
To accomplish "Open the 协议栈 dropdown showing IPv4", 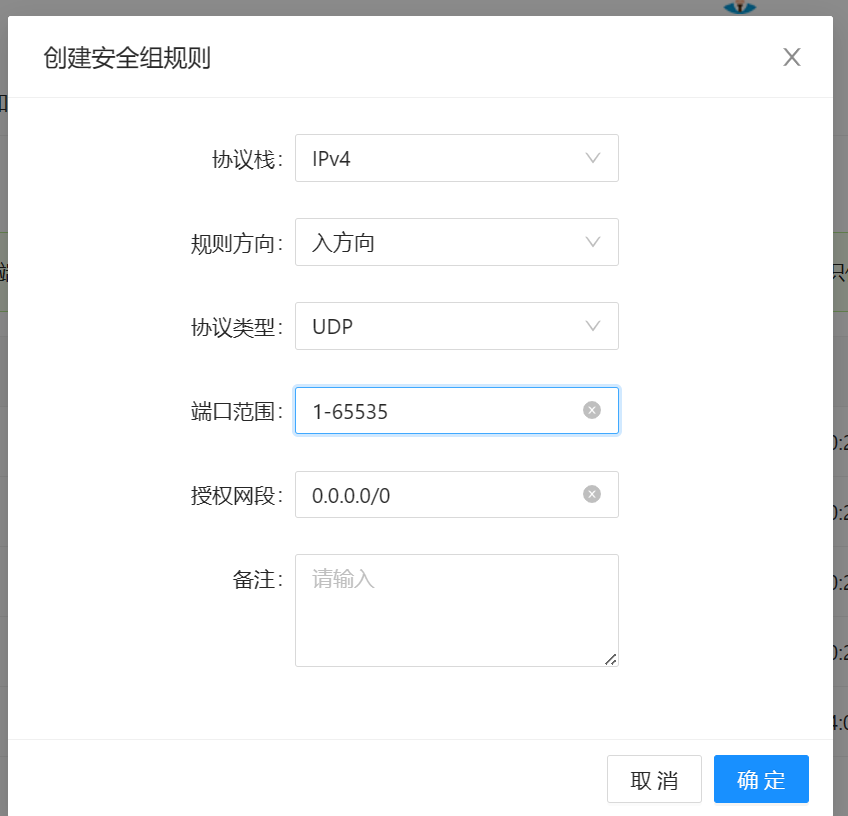I will click(440, 158).
